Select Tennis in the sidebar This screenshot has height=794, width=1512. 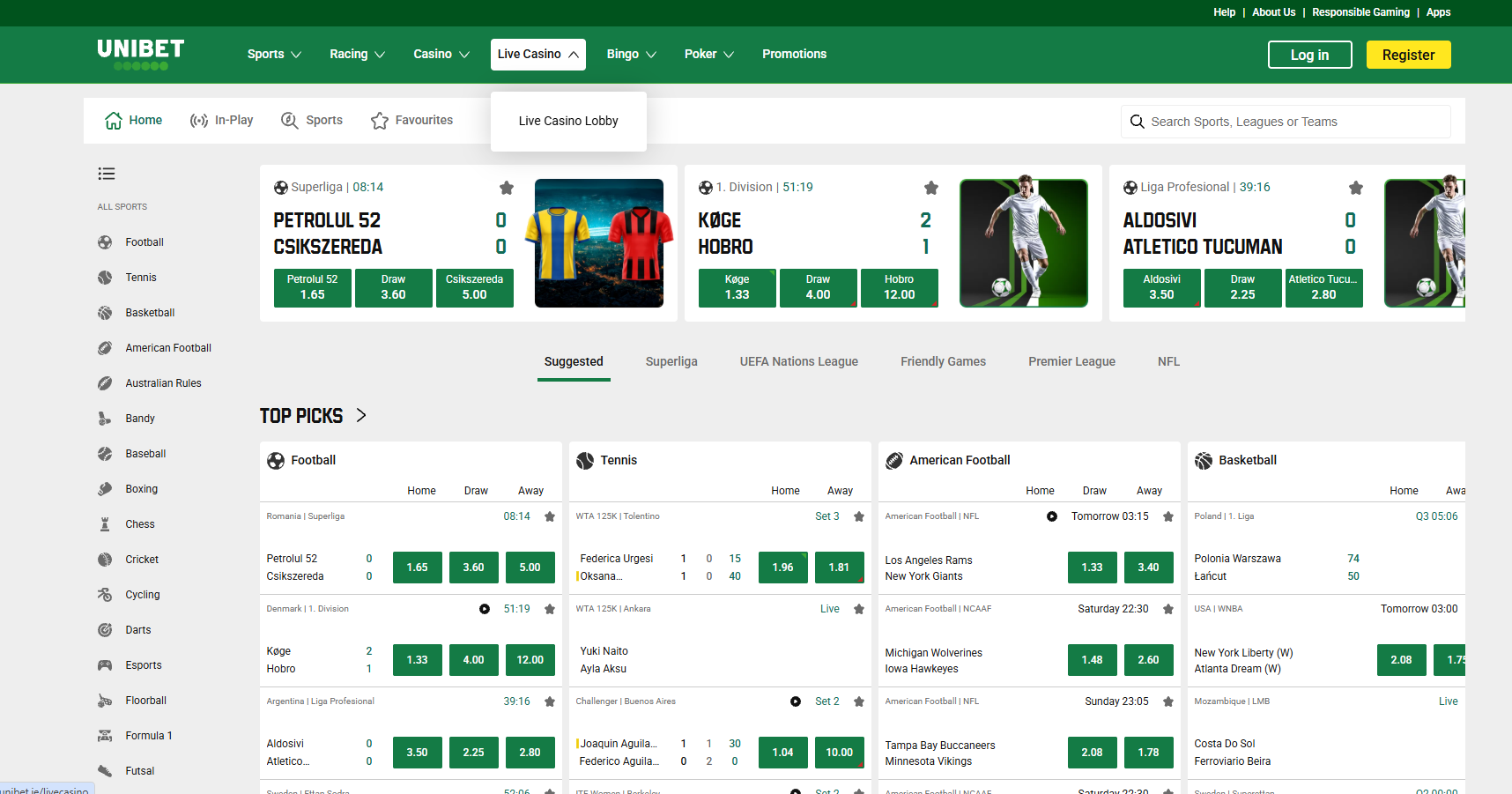tap(141, 278)
